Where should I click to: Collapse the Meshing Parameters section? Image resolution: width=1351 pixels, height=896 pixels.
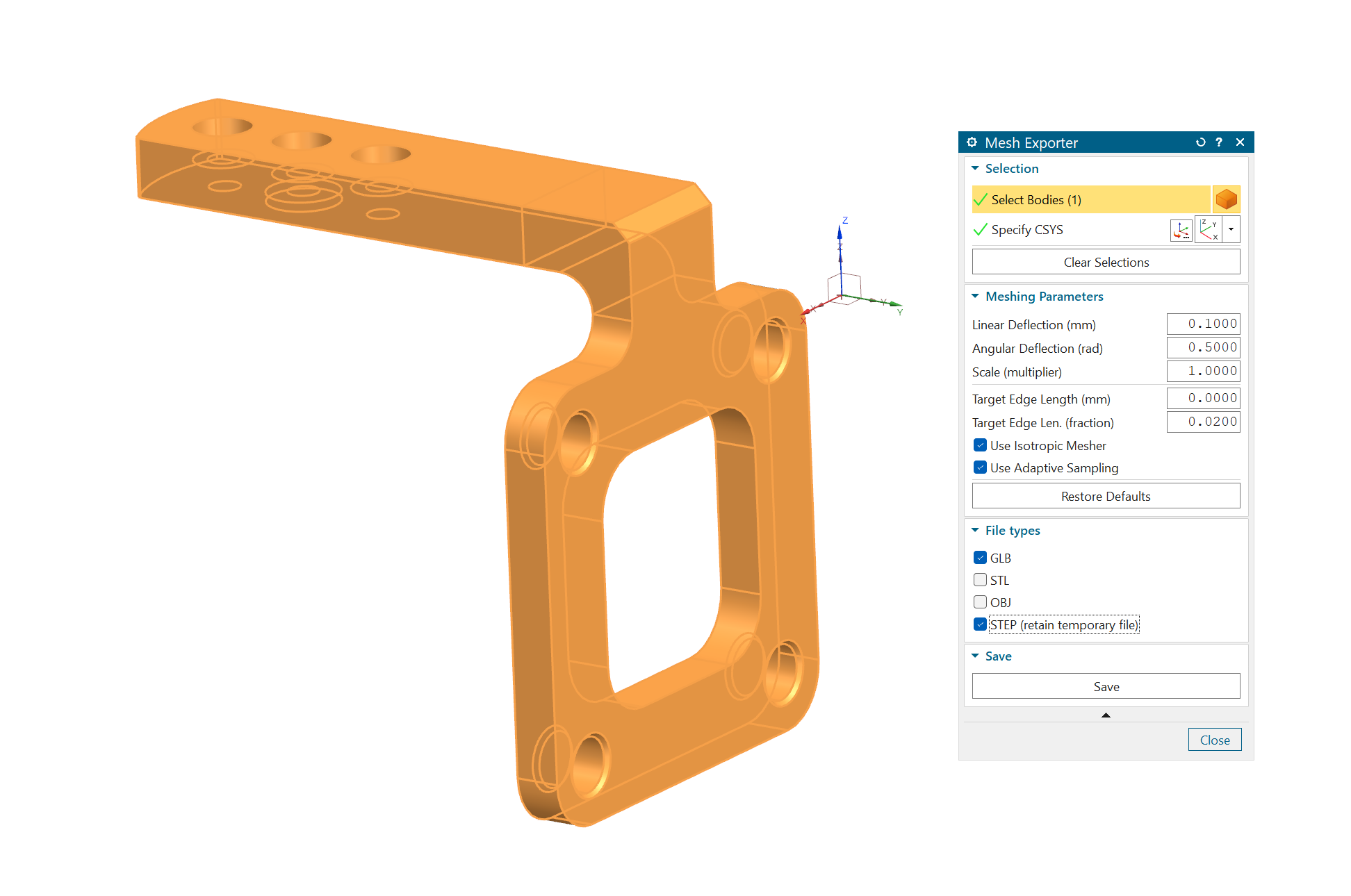(x=975, y=297)
